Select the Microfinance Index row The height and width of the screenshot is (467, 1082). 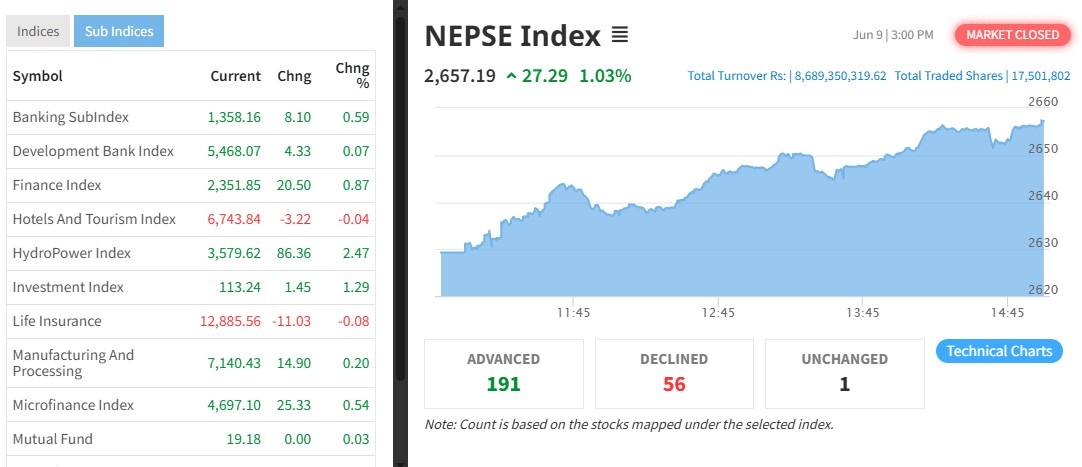[x=73, y=405]
